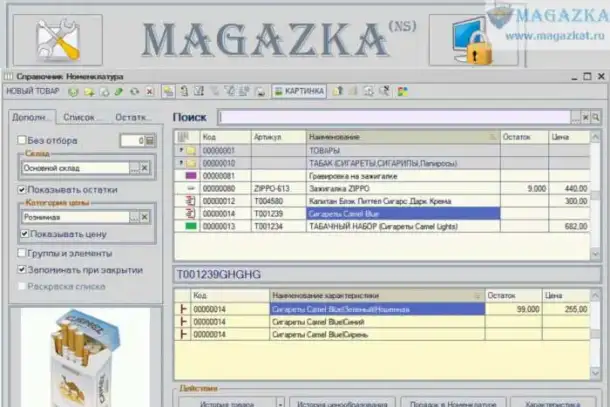Uncheck Показывать остатки
Image resolution: width=610 pixels, height=407 pixels.
[x=22, y=189]
